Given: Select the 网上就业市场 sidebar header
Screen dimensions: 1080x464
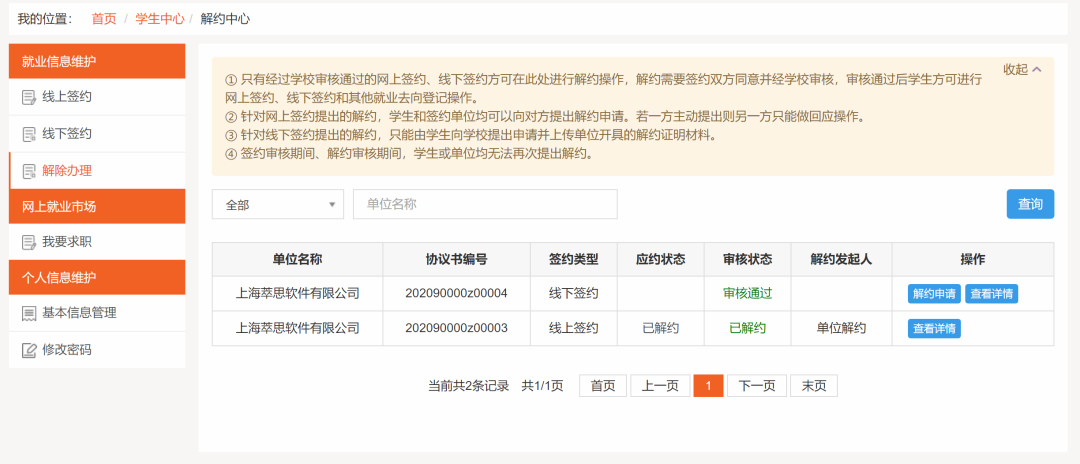Looking at the screenshot, I should [x=97, y=206].
